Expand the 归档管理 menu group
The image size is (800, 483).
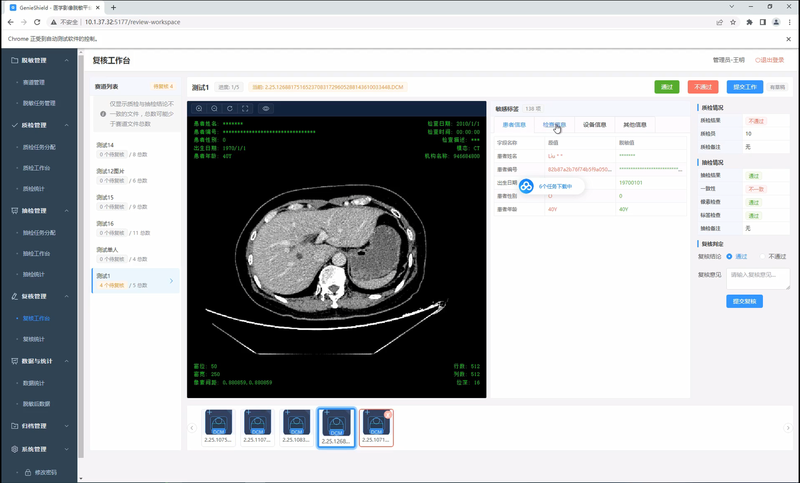66,426
